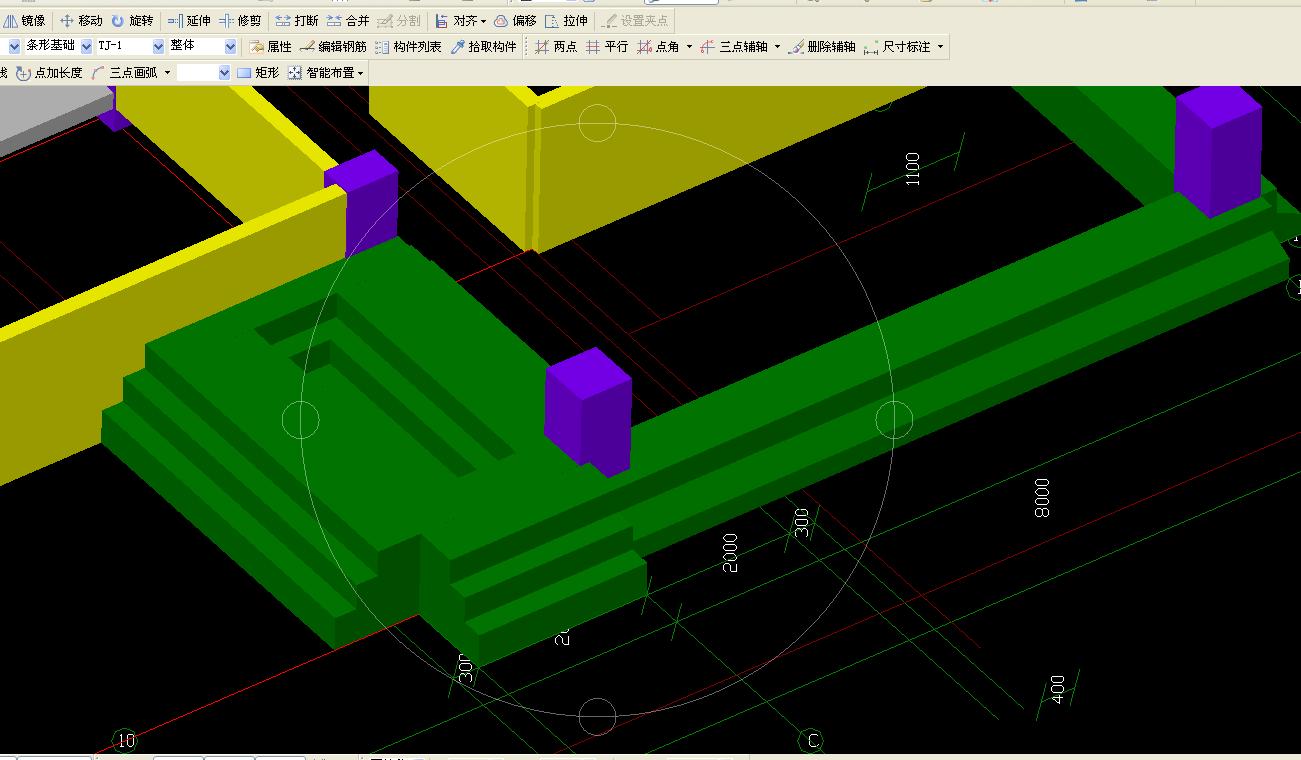Image resolution: width=1301 pixels, height=760 pixels.
Task: Pick the 修剪 trim tool
Action: 240,20
